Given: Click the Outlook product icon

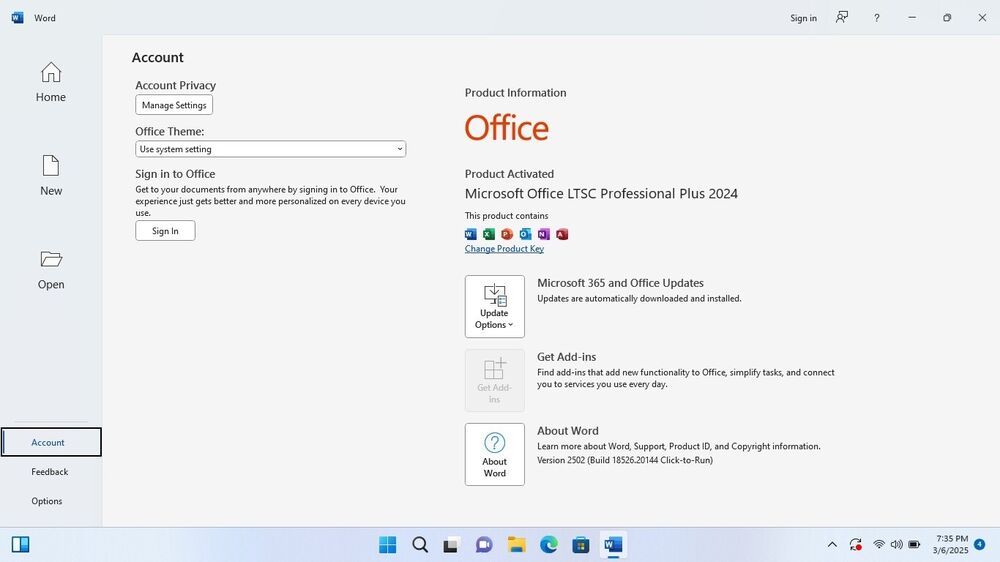Looking at the screenshot, I should click(x=526, y=234).
